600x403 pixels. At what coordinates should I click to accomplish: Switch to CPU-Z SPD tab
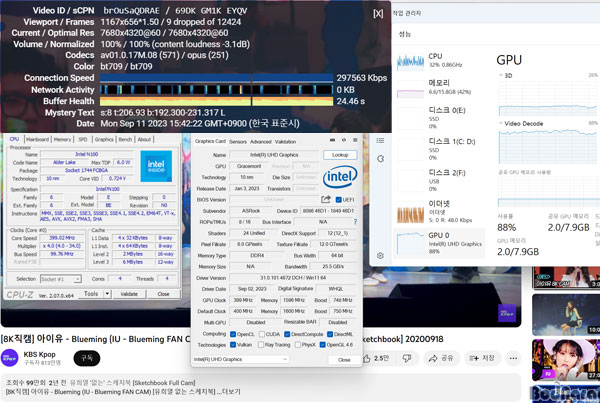(83, 139)
